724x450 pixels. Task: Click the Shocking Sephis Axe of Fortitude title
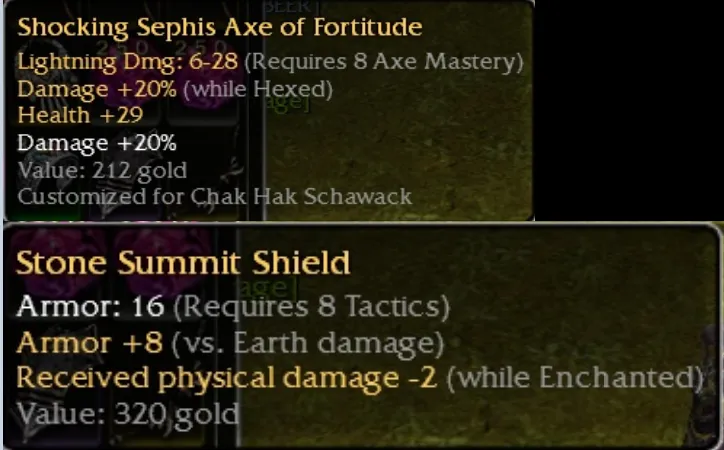[220, 27]
